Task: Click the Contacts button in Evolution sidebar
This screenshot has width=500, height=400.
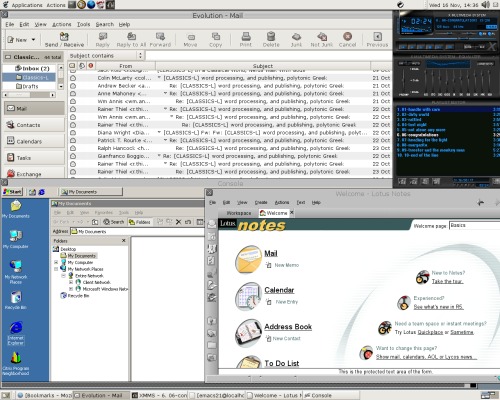Action: coord(34,125)
